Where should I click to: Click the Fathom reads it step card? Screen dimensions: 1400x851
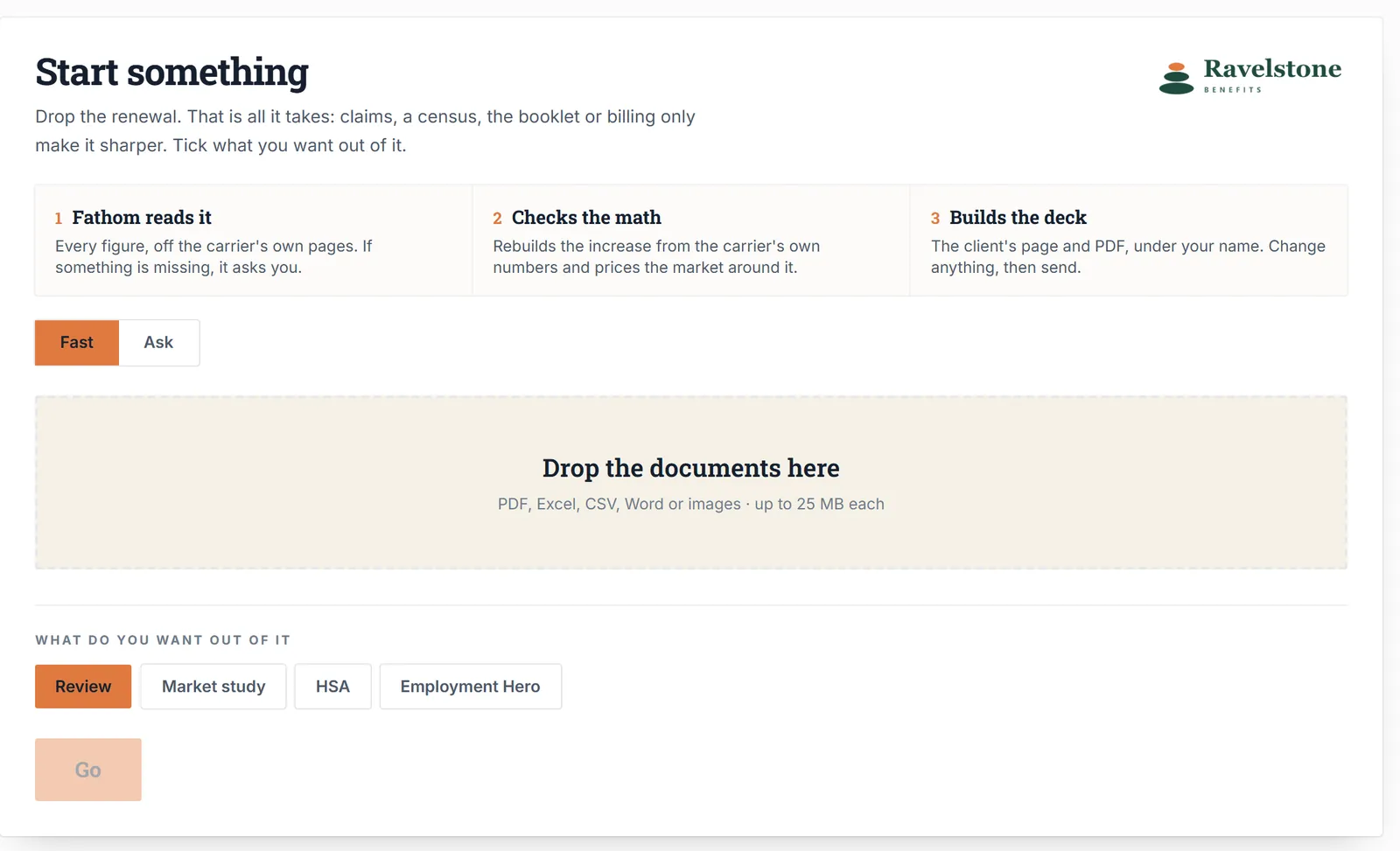[254, 241]
